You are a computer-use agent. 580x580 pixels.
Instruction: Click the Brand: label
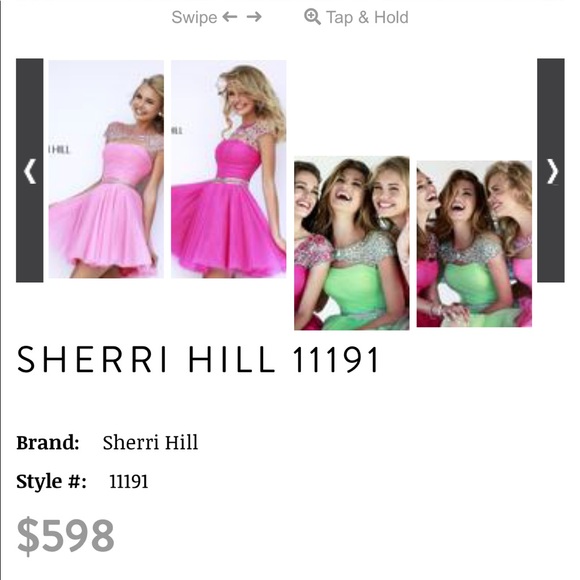(x=48, y=442)
